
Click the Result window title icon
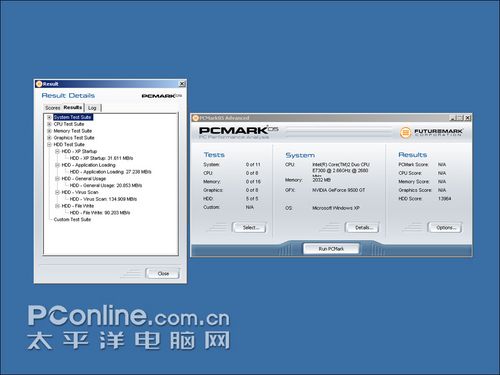click(x=39, y=84)
